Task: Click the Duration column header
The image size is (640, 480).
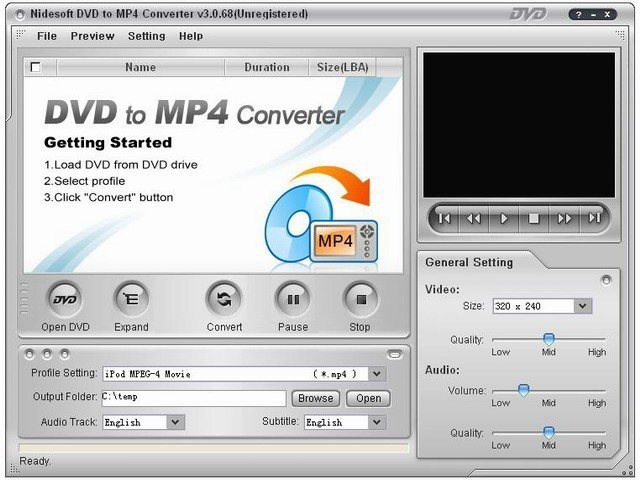Action: 267,67
